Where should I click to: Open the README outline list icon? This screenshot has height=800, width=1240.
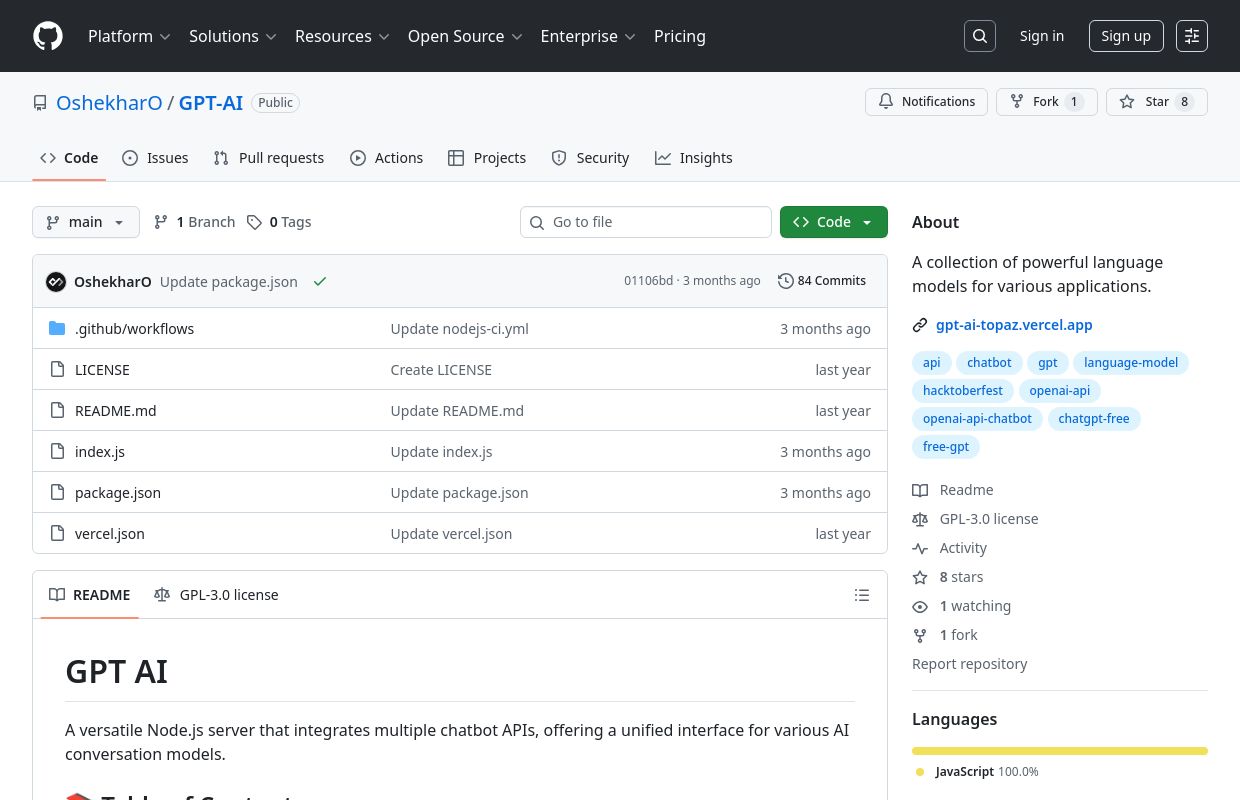click(862, 595)
